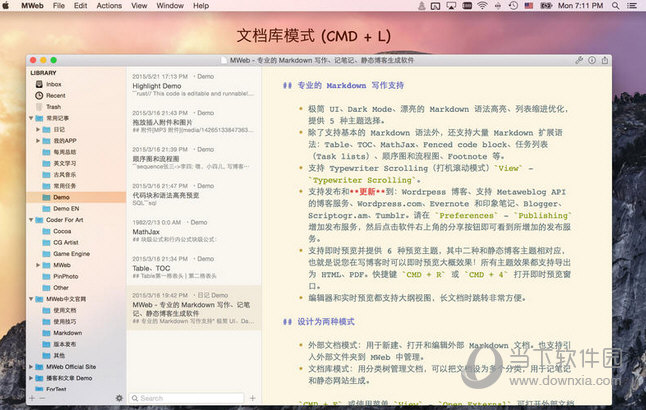Screen dimensions: 646x410
Task: Select the 其他 folder
Action: tap(59, 355)
